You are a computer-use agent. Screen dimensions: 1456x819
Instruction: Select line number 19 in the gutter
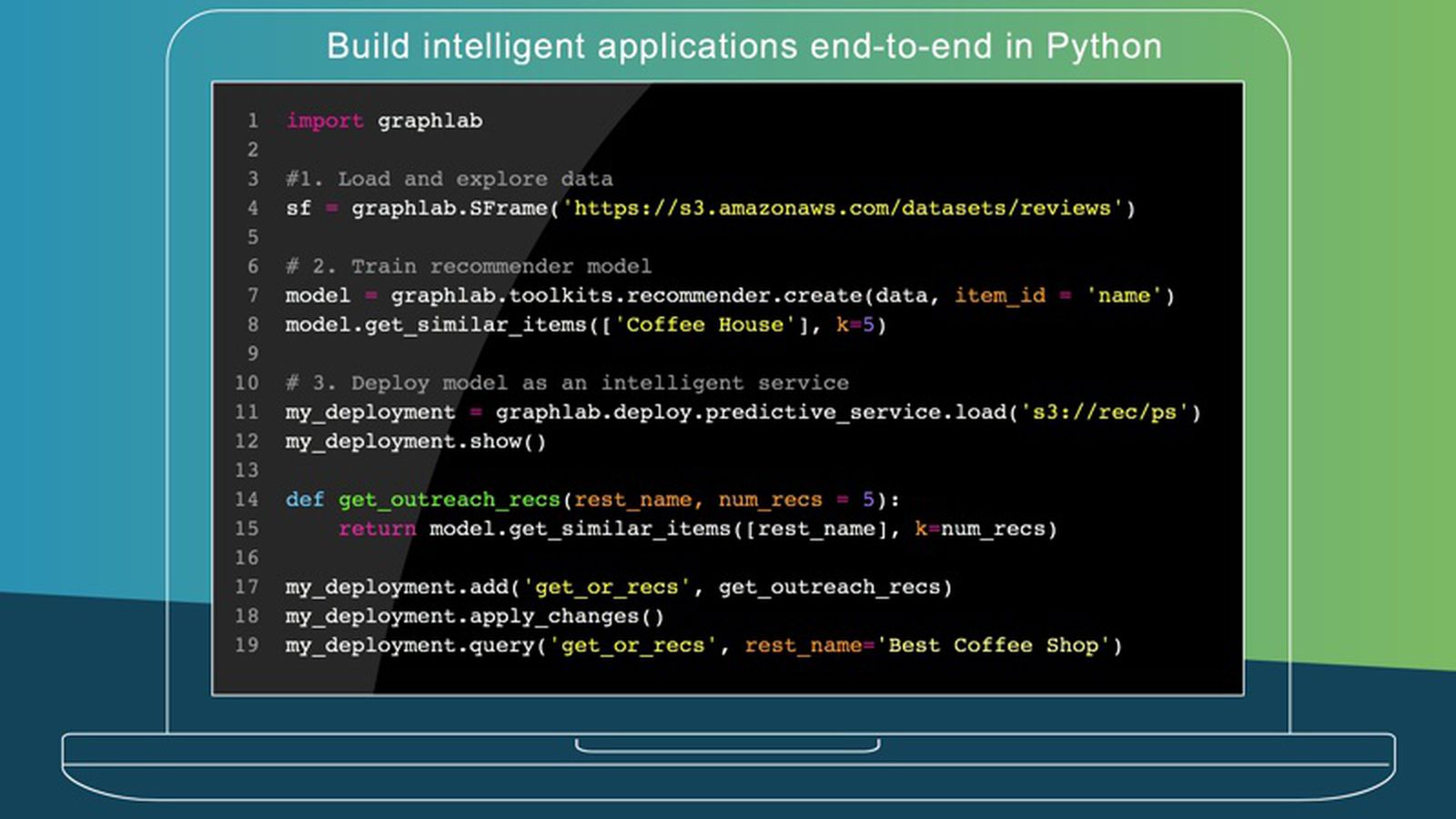click(x=247, y=645)
